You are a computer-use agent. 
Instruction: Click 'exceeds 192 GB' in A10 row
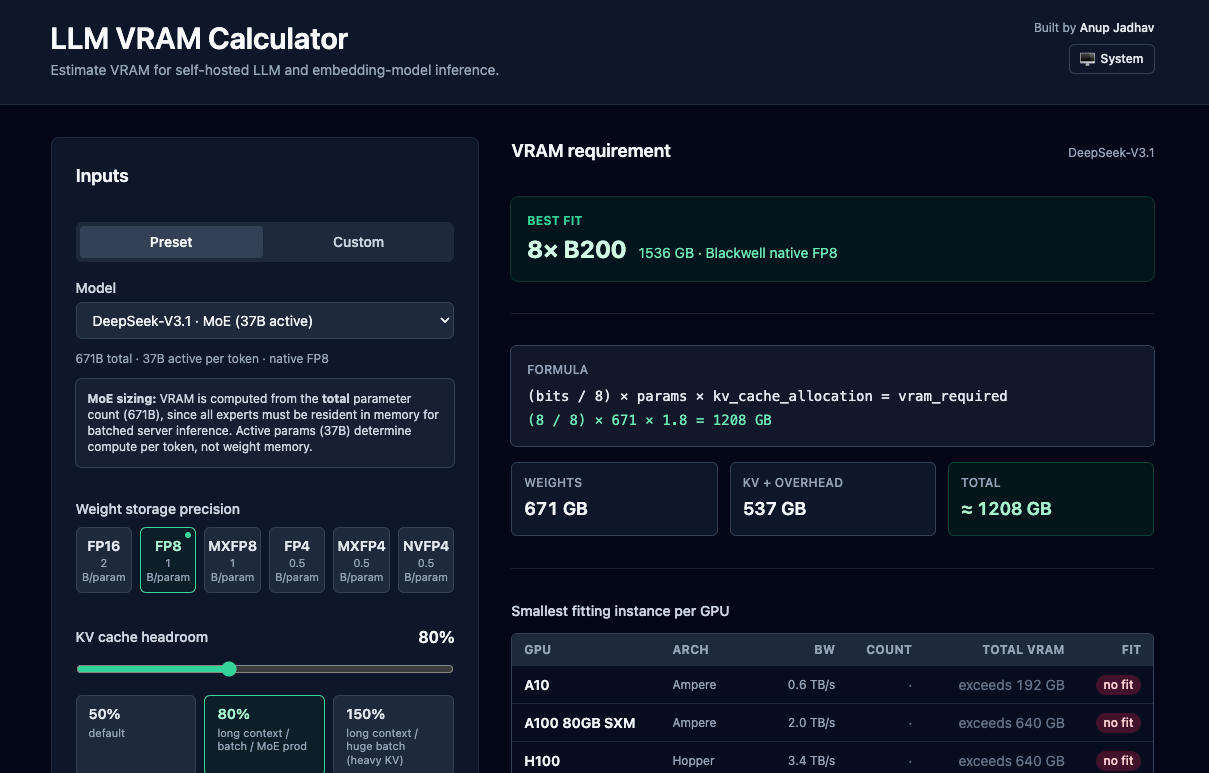coord(1011,685)
